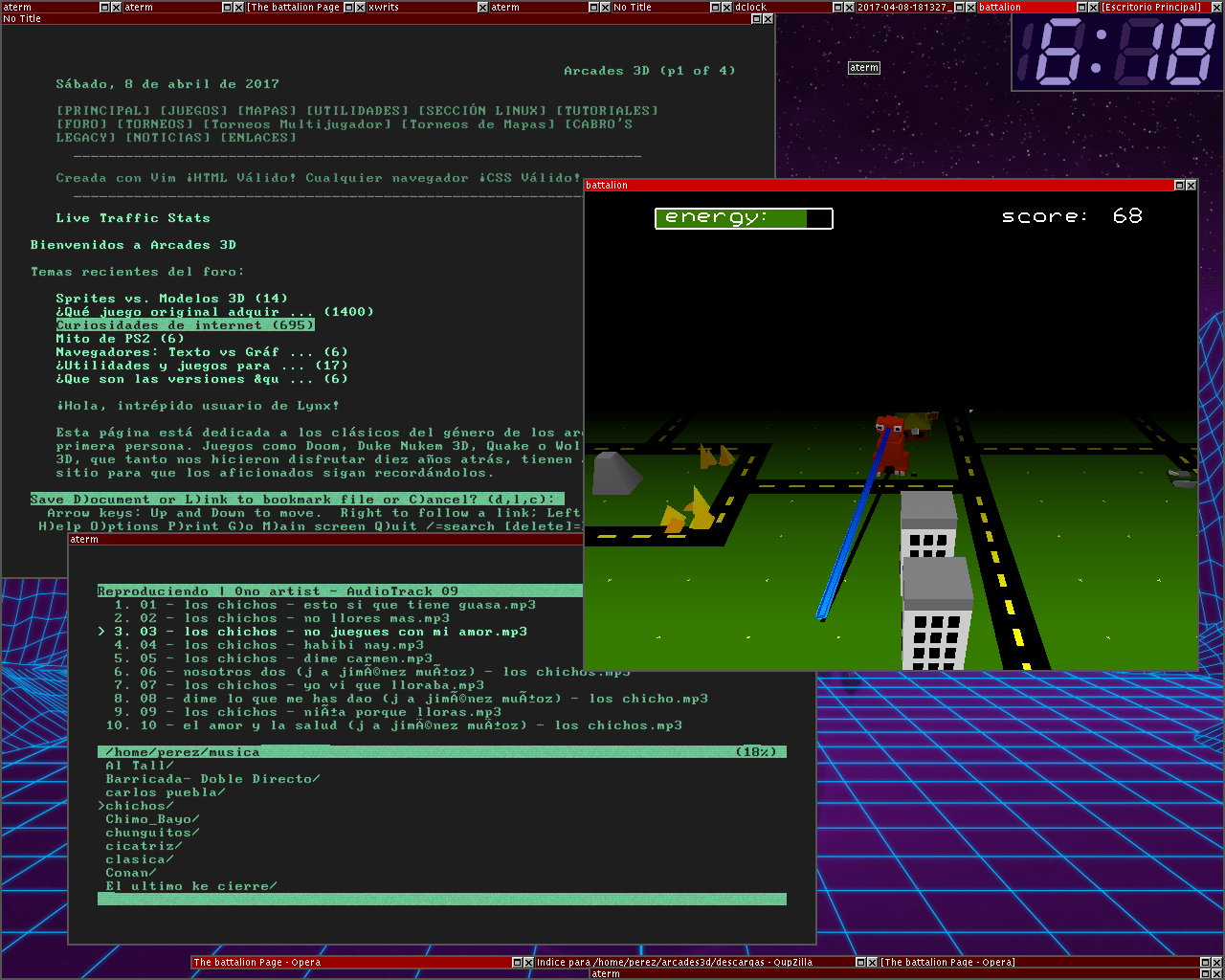Click the 'Save D)ocument or L)ink' prompt line
Screen dimensions: 1225x980
(x=298, y=500)
